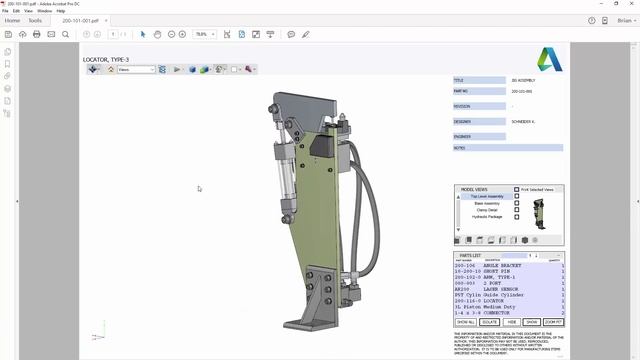Play the 3D animation with the play icon
This screenshot has width=640, height=360.
177,69
